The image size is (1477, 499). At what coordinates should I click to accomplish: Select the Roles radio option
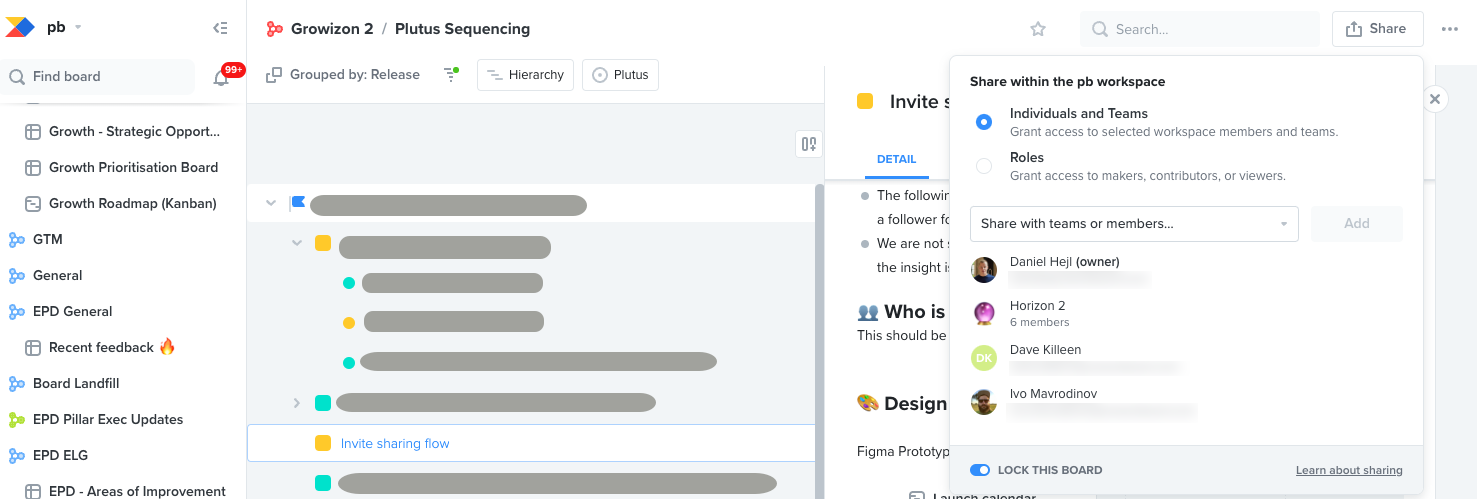tap(984, 166)
